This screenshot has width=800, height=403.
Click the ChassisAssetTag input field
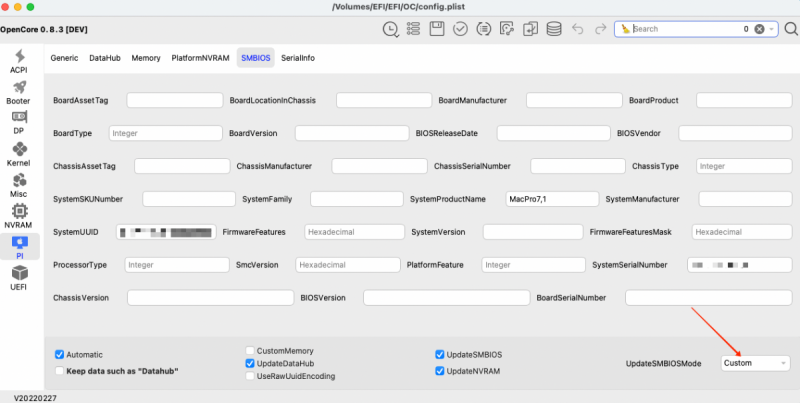182,166
